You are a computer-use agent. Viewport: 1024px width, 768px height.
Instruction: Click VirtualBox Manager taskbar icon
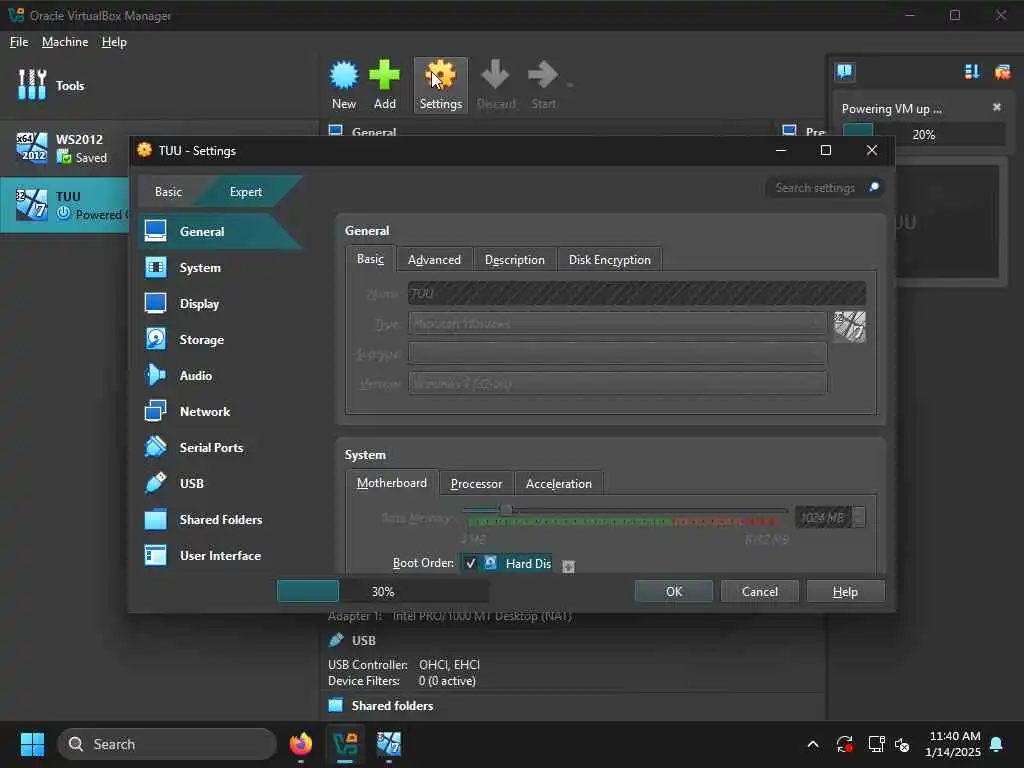tap(345, 744)
